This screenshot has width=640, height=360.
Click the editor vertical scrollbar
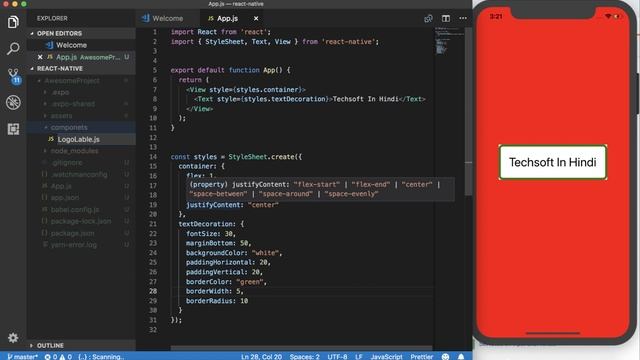(x=469, y=111)
